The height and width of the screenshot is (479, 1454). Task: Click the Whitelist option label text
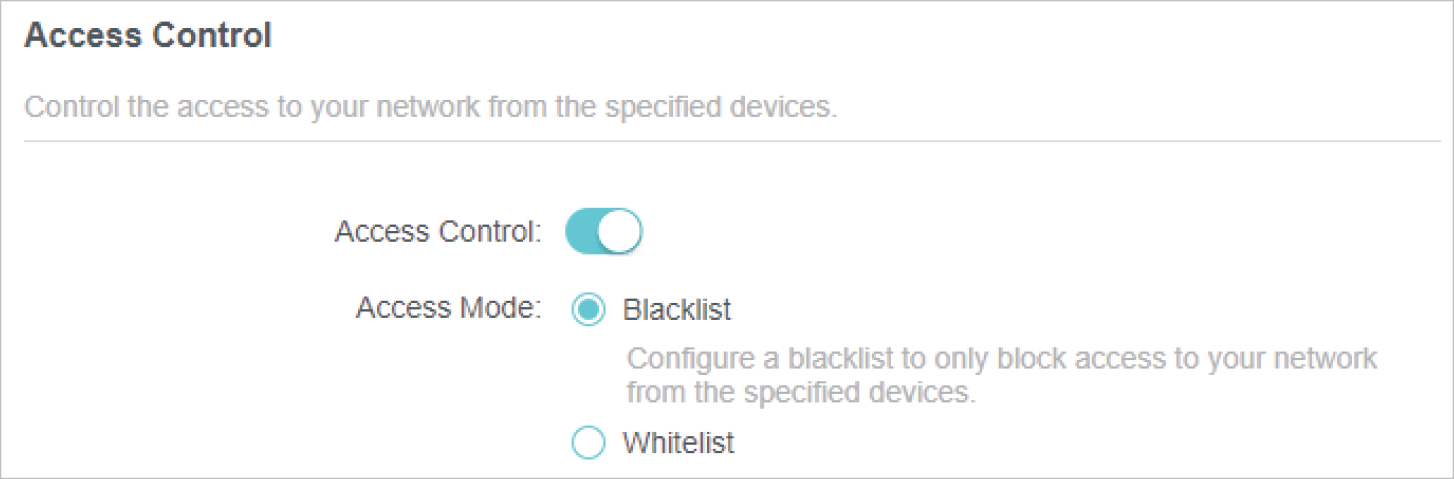678,442
